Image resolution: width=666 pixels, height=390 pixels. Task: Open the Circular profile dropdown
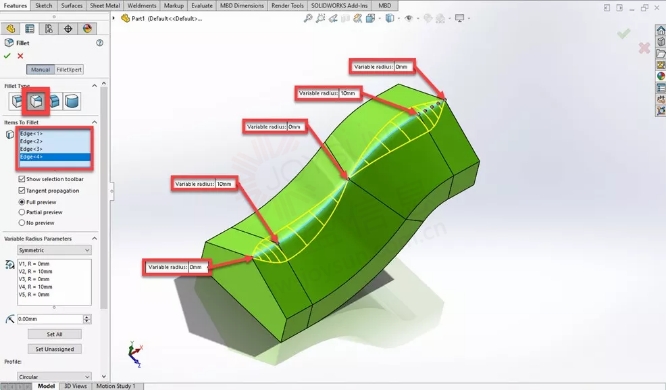(x=54, y=376)
